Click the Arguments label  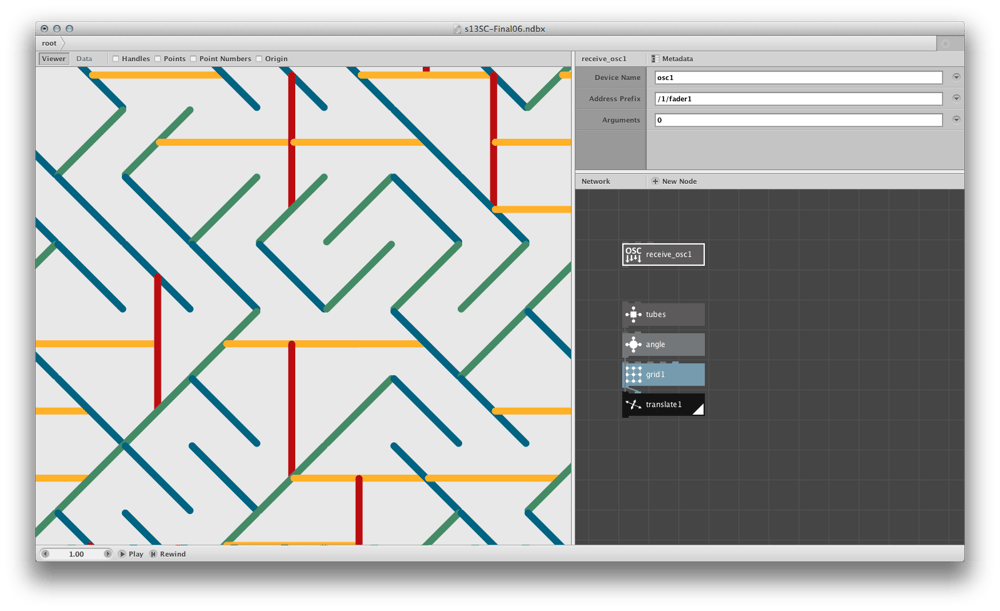pos(621,120)
